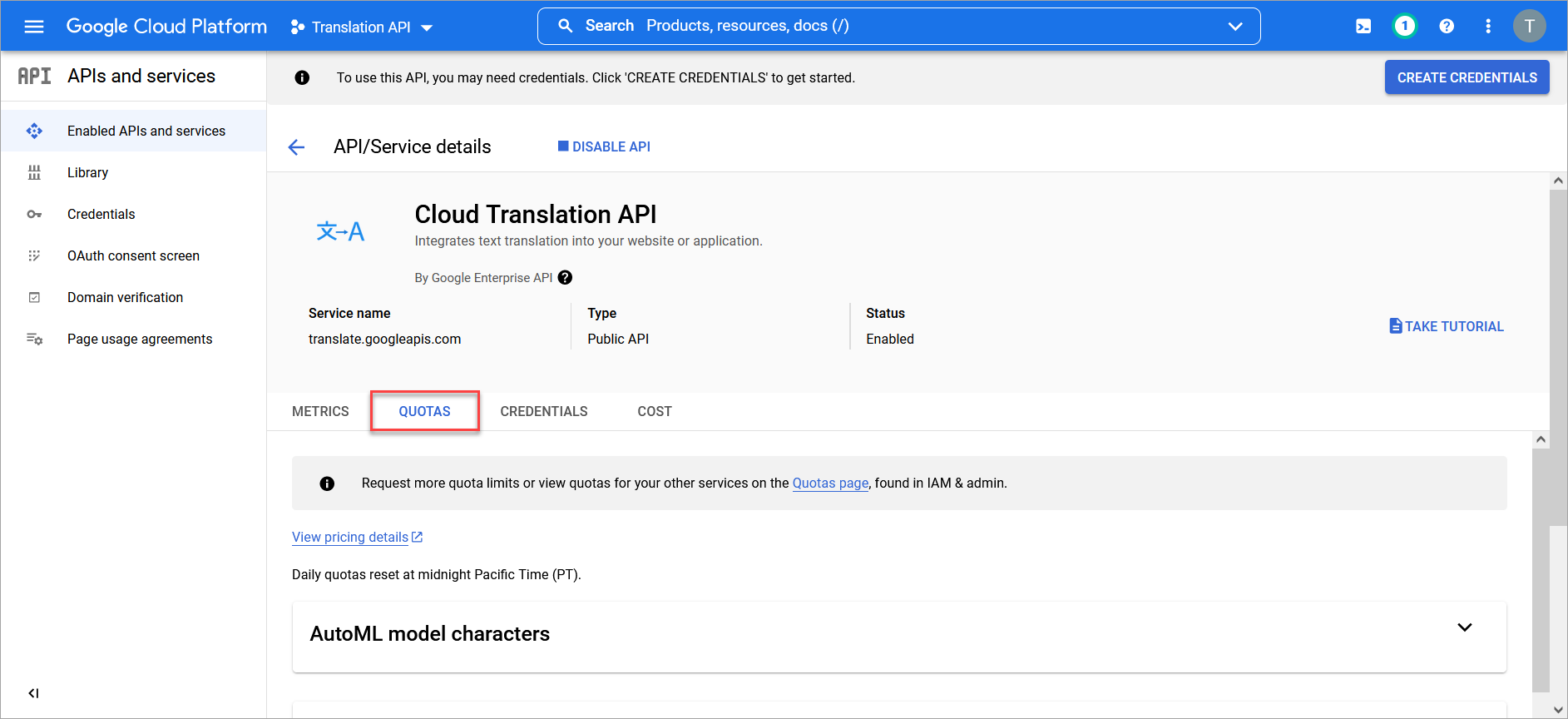Click the search magnifier icon

click(x=566, y=26)
